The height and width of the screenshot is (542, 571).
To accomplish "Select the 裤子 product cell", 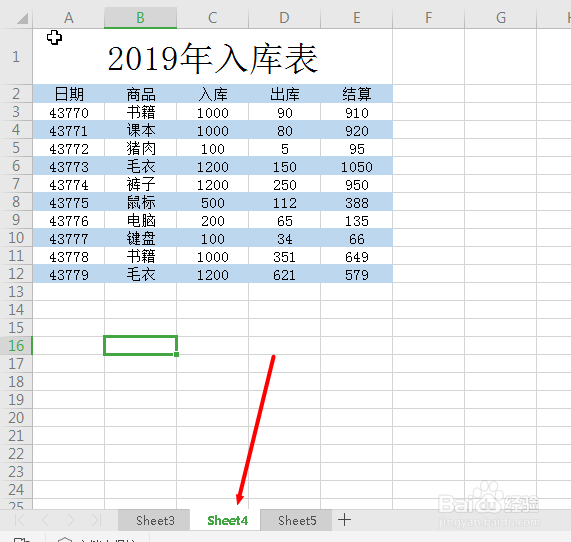I will (141, 184).
